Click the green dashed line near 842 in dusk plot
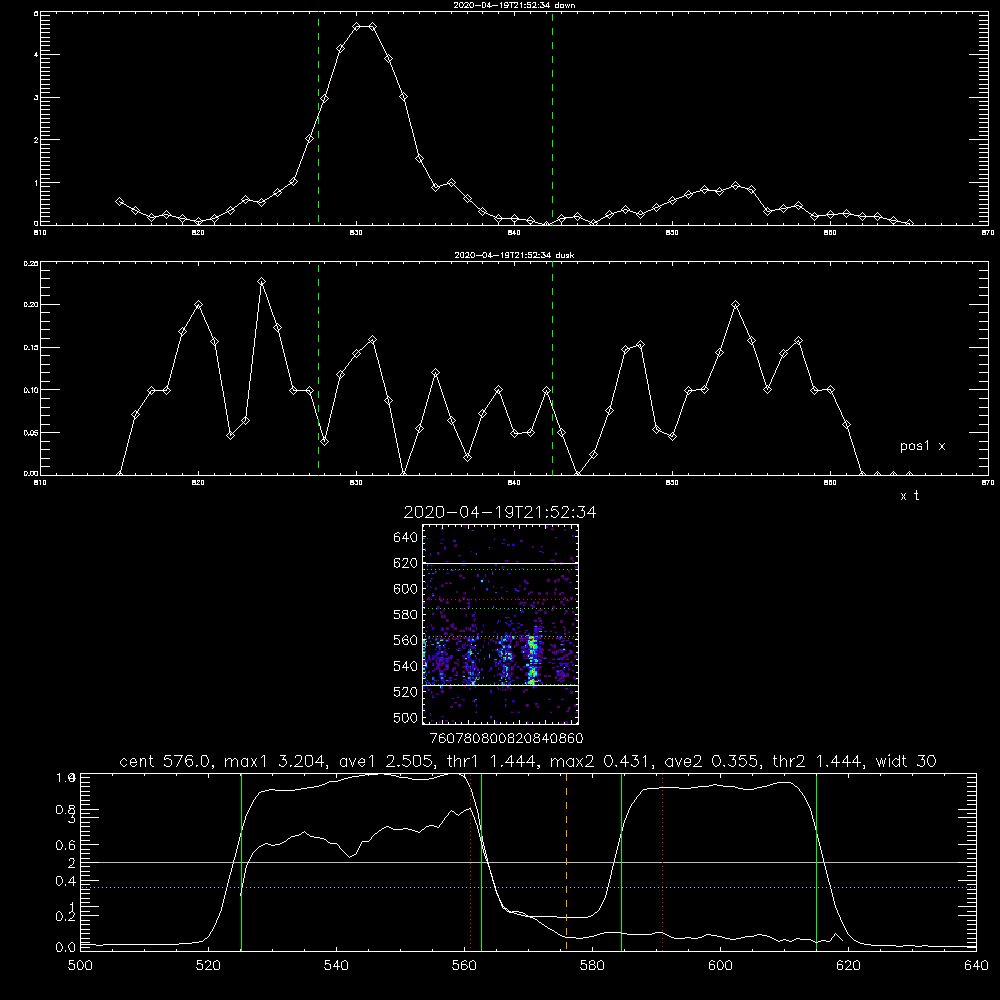 point(552,368)
